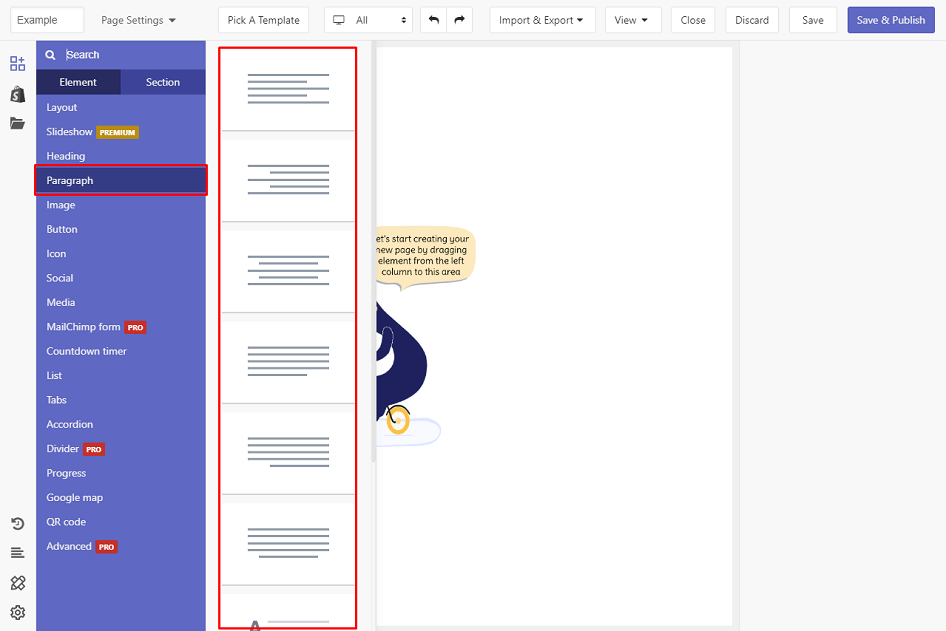
Task: Select Google map in the element list
Action: click(x=121, y=498)
